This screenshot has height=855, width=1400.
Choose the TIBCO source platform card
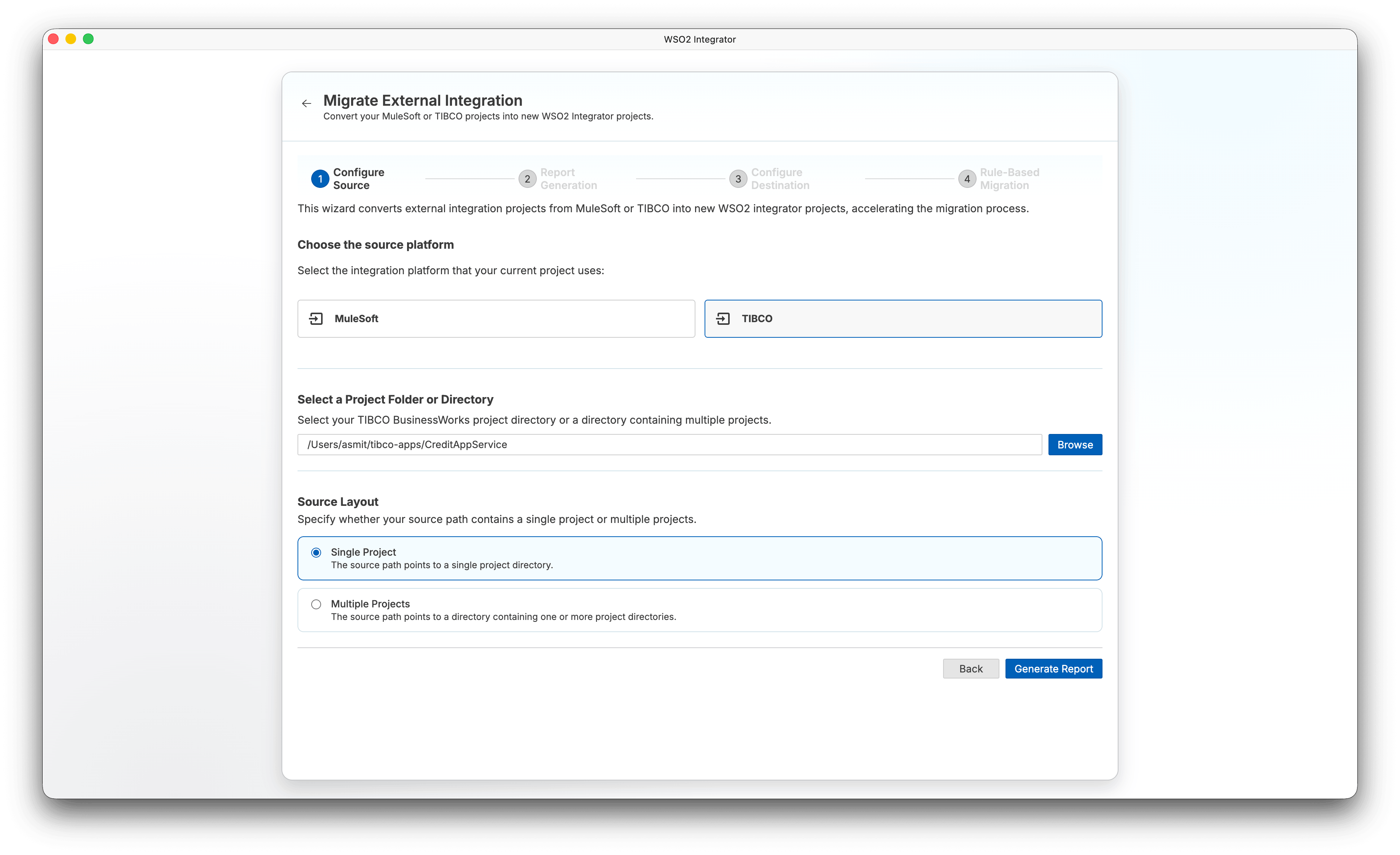coord(904,319)
